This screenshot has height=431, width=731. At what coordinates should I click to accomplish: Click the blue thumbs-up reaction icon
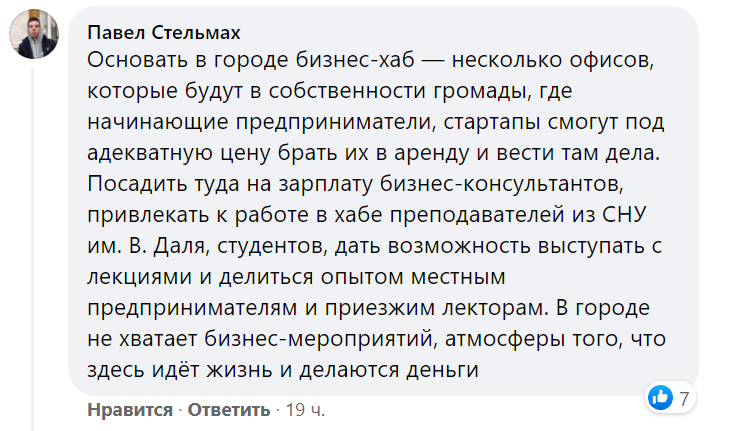pyautogui.click(x=660, y=397)
